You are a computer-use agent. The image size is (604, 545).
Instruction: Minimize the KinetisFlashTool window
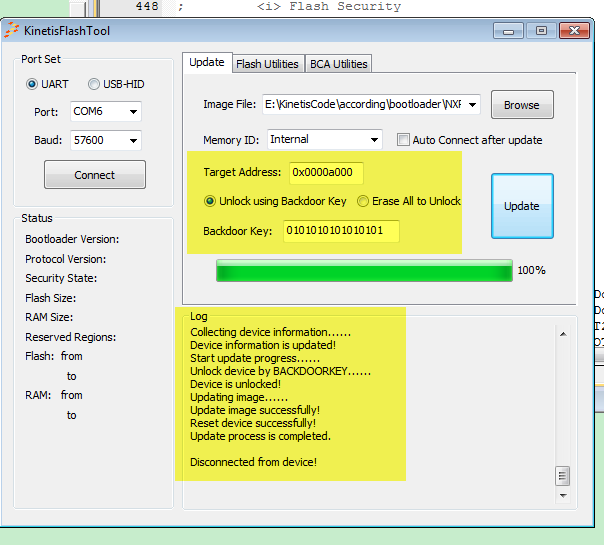(x=508, y=31)
